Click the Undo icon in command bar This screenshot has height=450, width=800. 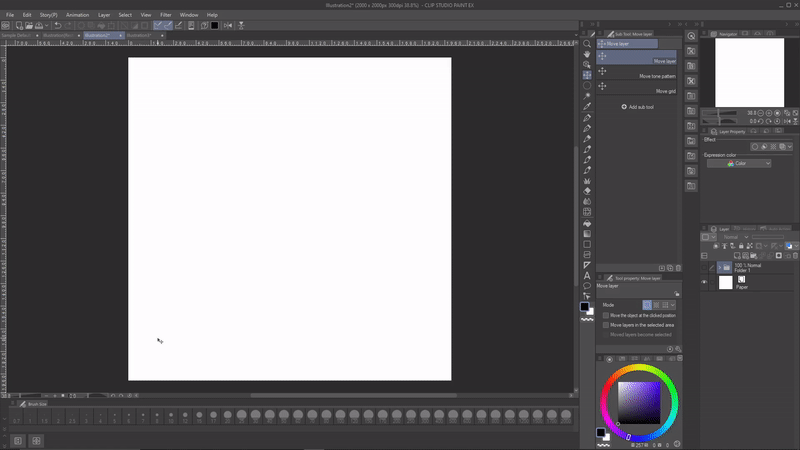(58, 26)
